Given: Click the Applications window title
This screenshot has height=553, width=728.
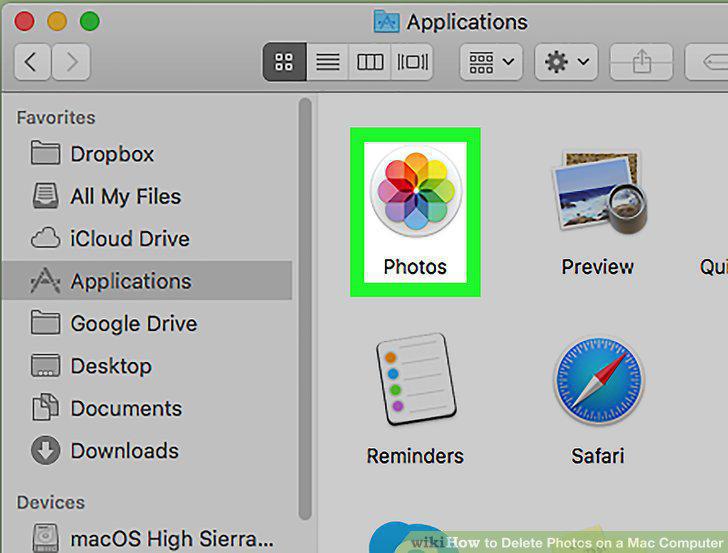Looking at the screenshot, I should (467, 22).
